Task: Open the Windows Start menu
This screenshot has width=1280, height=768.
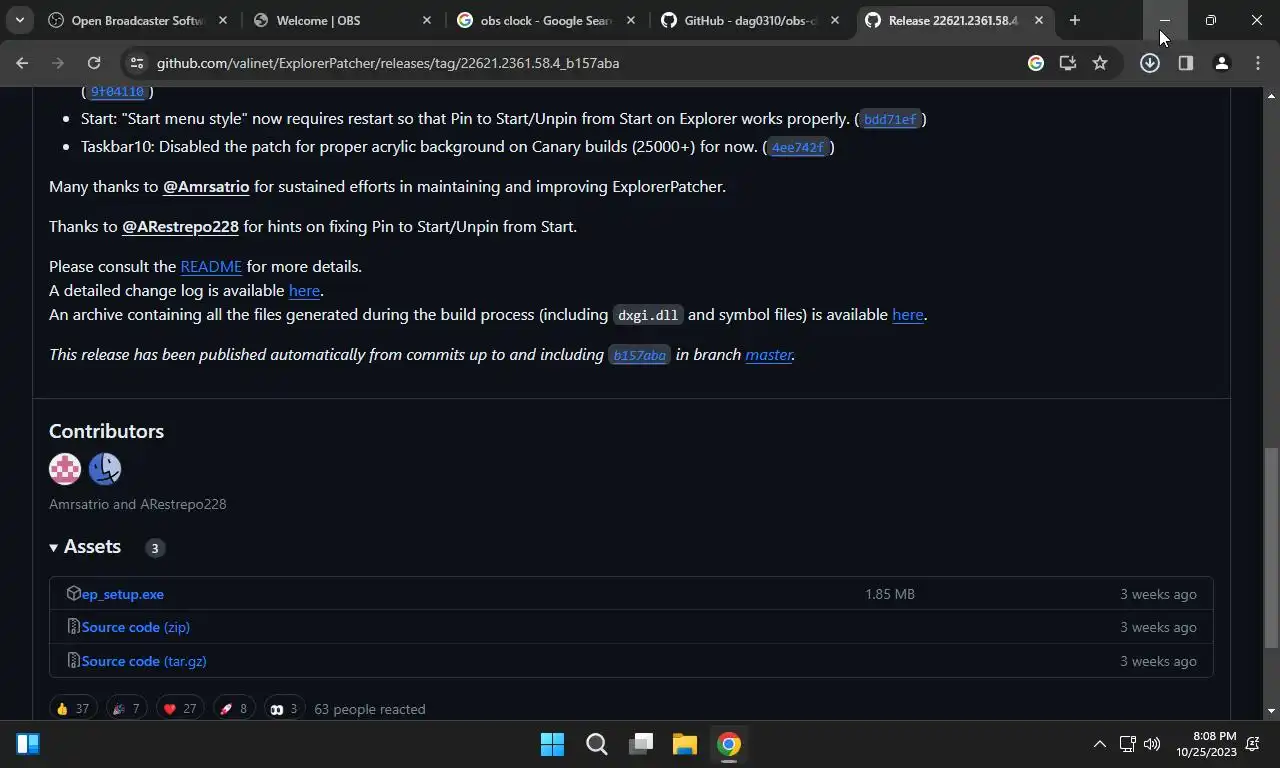Action: 552,744
